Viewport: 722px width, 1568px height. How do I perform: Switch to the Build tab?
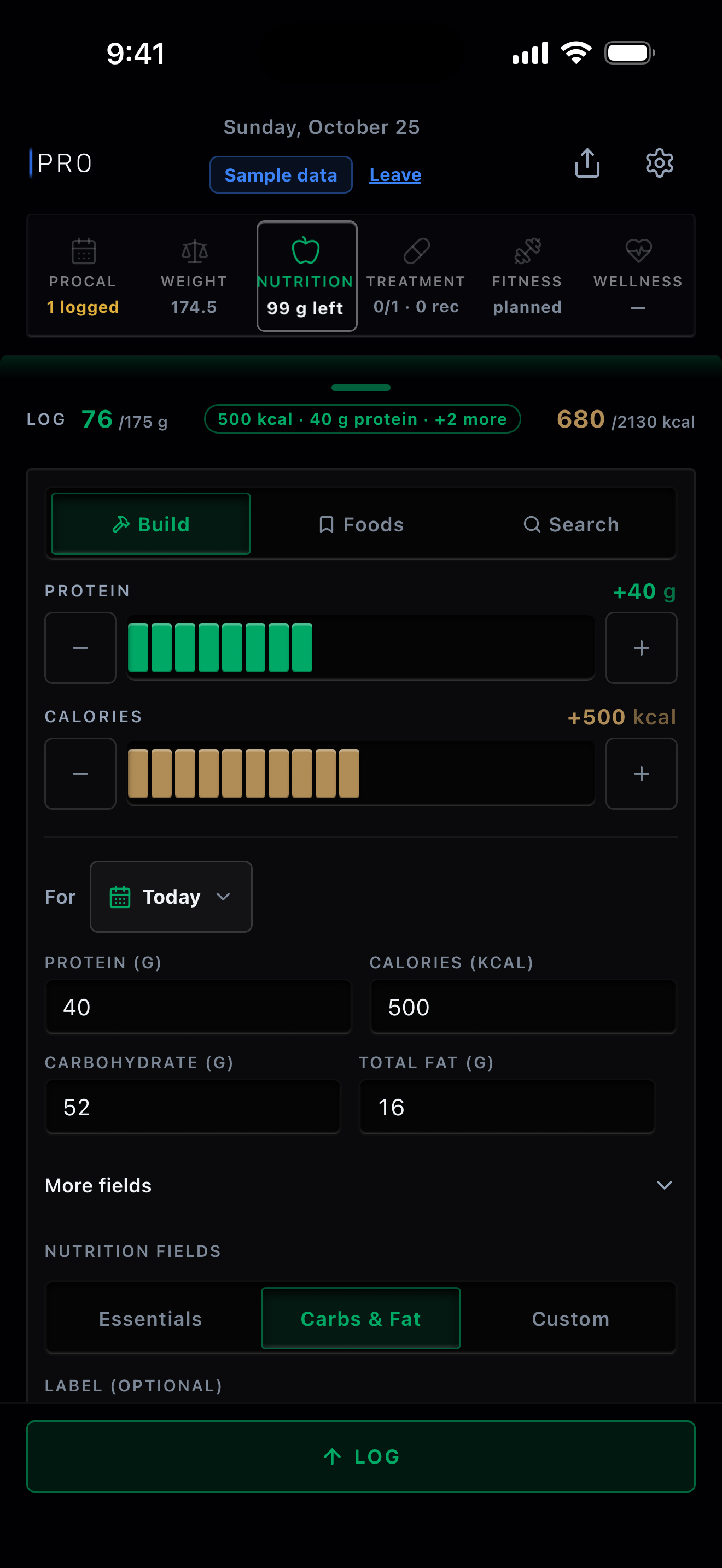(151, 524)
